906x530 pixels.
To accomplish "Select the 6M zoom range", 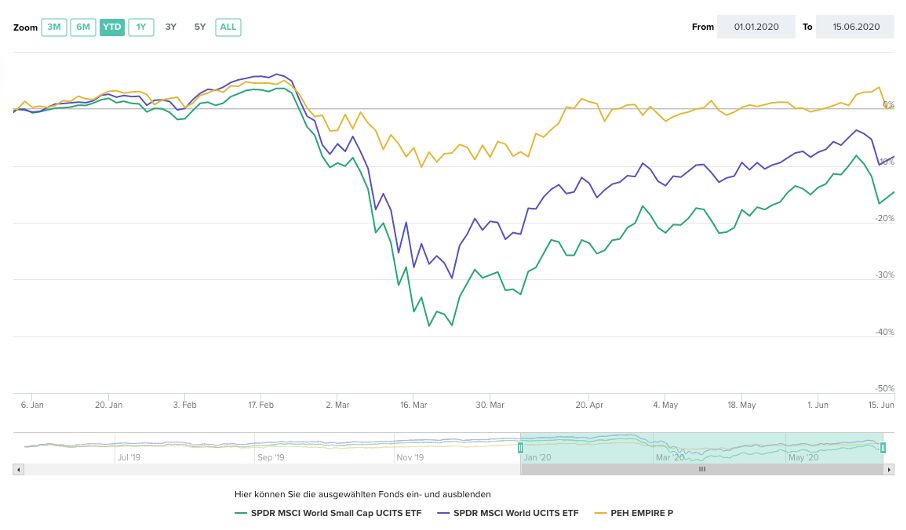I will (83, 27).
